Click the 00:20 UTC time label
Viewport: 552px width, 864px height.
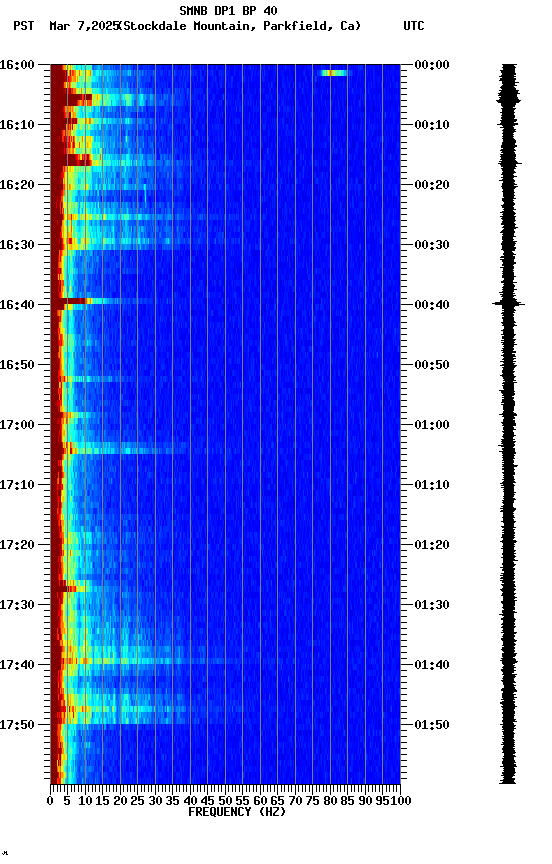432,185
